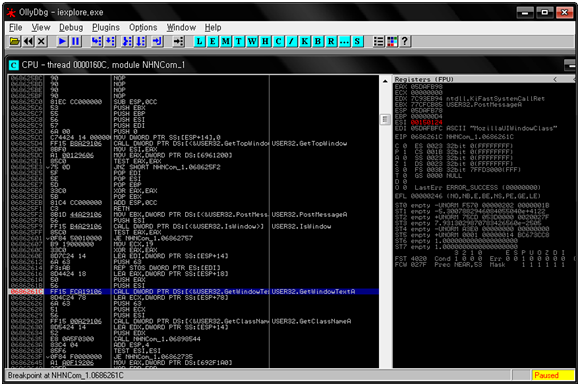
Task: Click the Trace over toolbar icon
Action: point(141,41)
